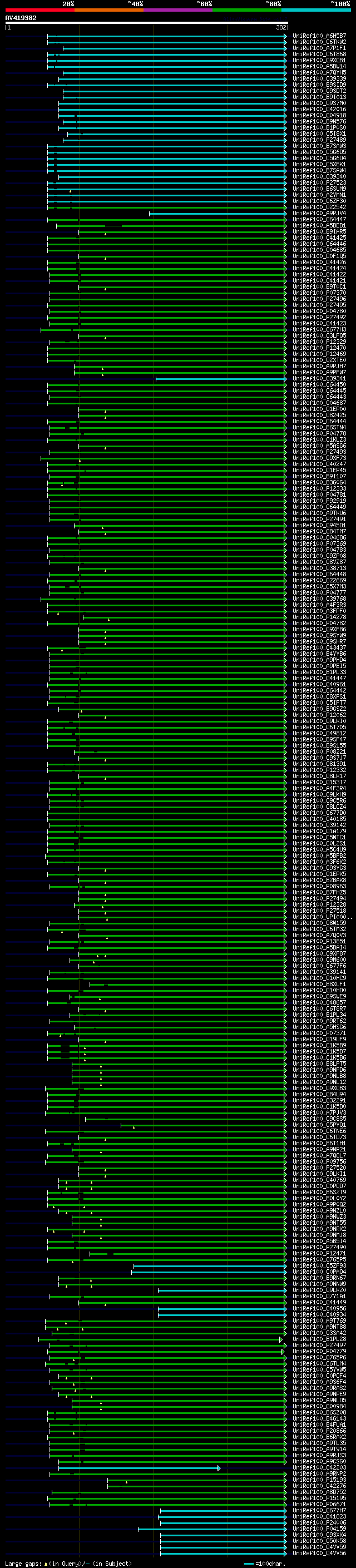Screen dimensions: 356x1568
Task: Click the Large gaps legend text
Action: pyautogui.click(x=68, y=1563)
